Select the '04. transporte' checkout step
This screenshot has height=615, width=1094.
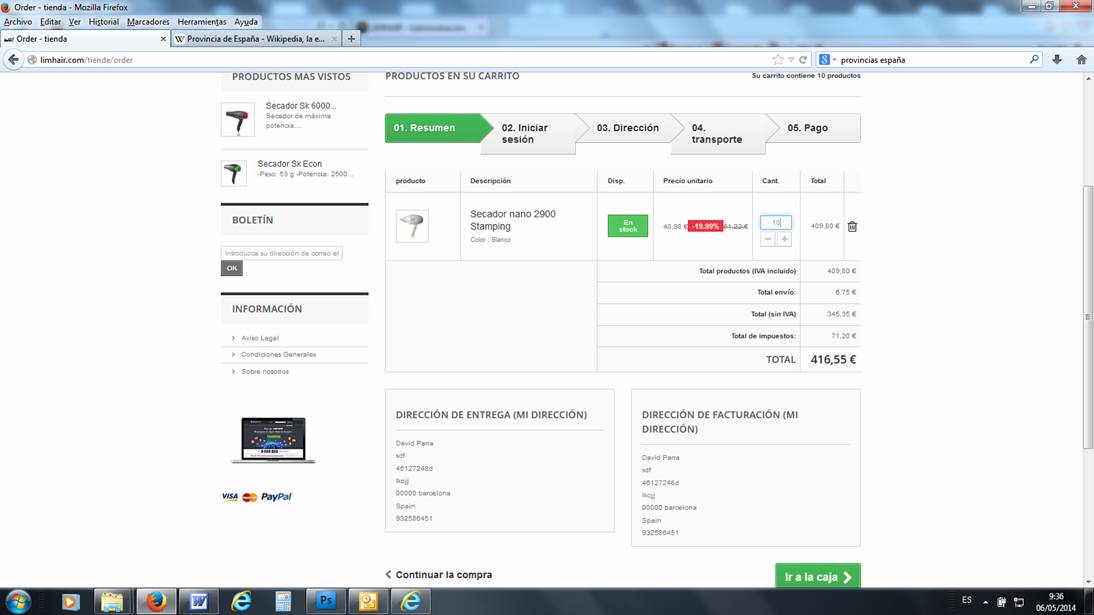(719, 133)
